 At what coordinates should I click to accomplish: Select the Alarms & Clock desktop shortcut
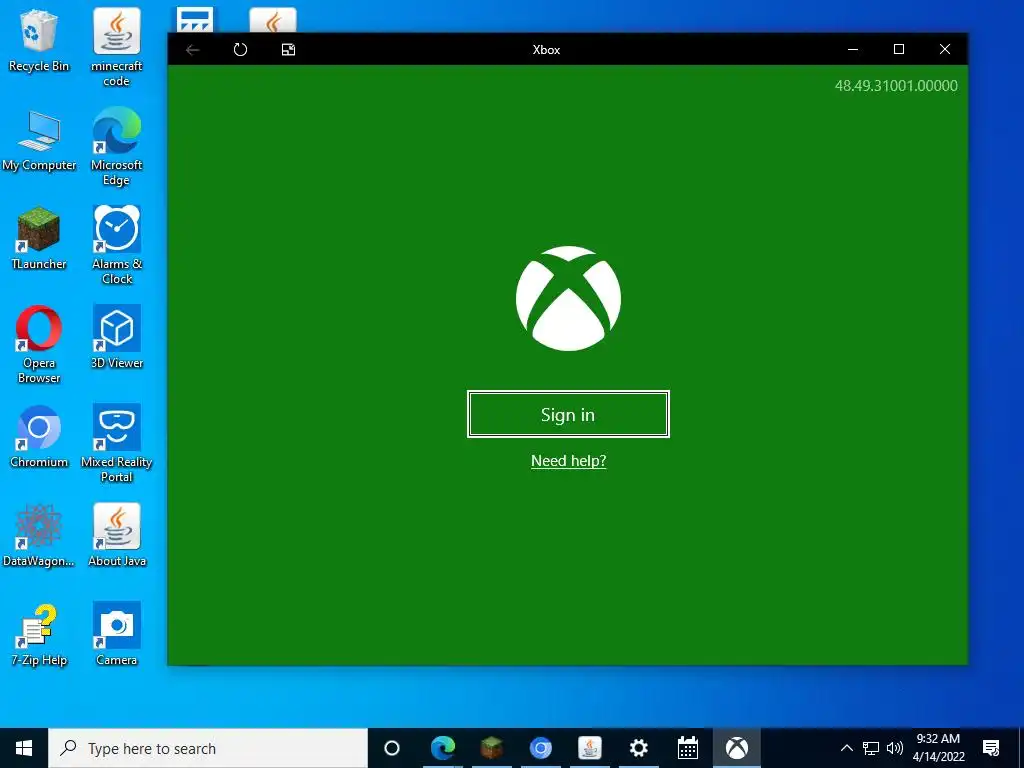click(116, 246)
